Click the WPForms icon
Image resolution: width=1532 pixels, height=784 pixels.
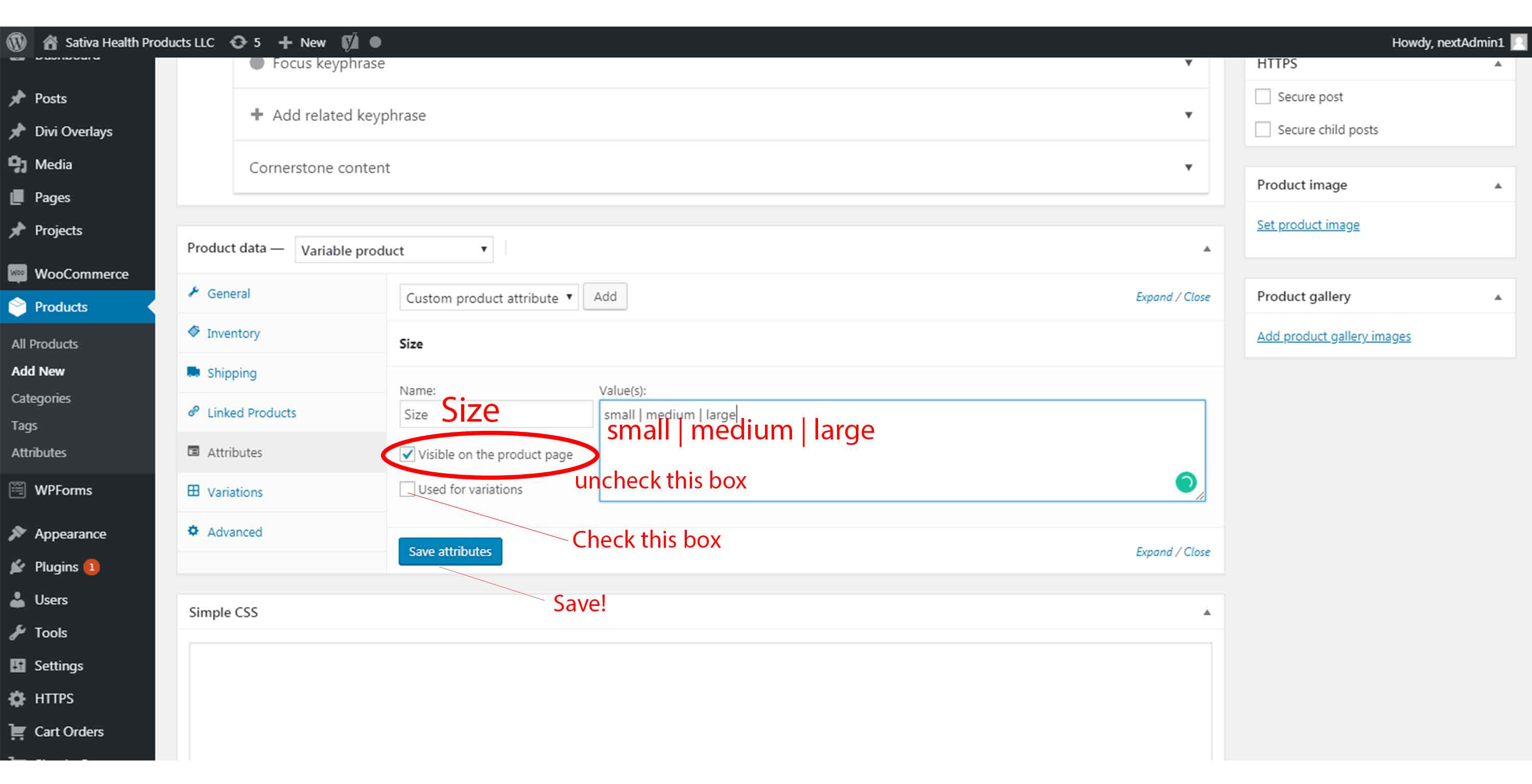pyautogui.click(x=17, y=490)
